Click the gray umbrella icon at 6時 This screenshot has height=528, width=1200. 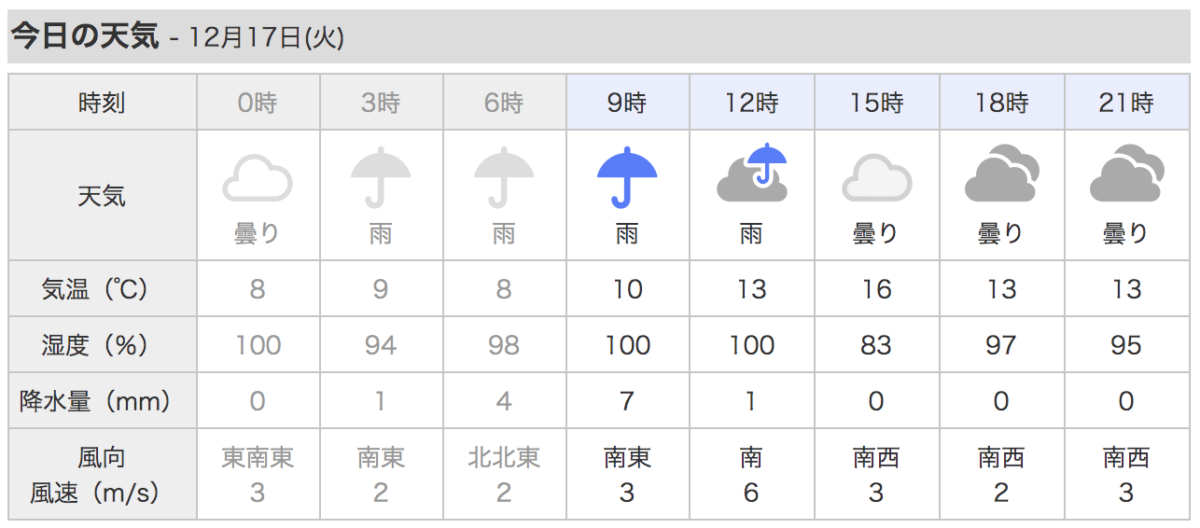click(x=503, y=176)
